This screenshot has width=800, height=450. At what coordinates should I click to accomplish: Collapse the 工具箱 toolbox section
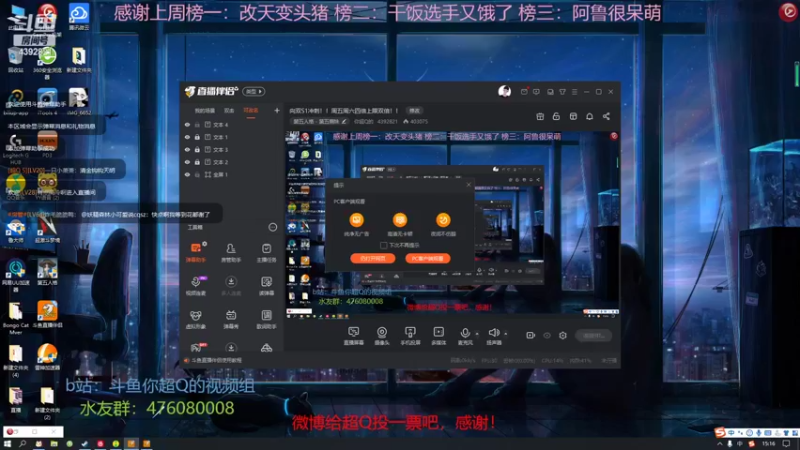272,227
